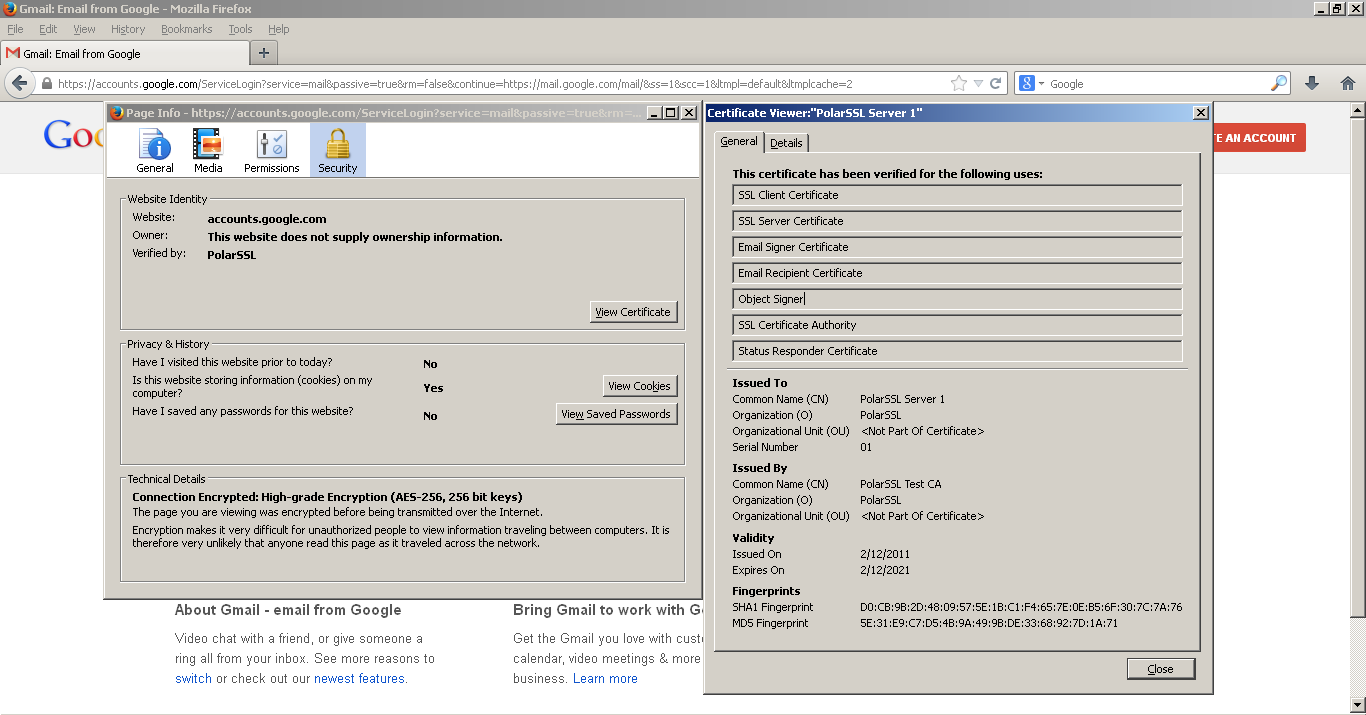This screenshot has width=1366, height=715.
Task: Open the Help menu
Action: 279,29
